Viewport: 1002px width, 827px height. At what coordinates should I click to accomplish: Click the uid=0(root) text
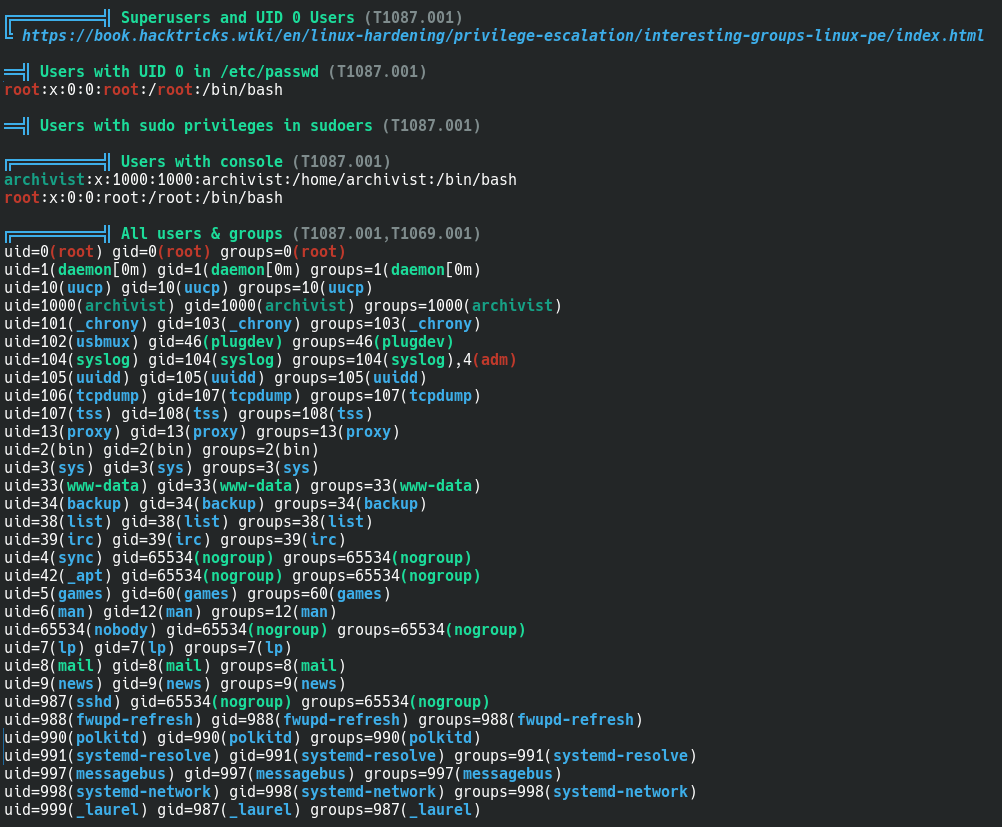[54, 252]
